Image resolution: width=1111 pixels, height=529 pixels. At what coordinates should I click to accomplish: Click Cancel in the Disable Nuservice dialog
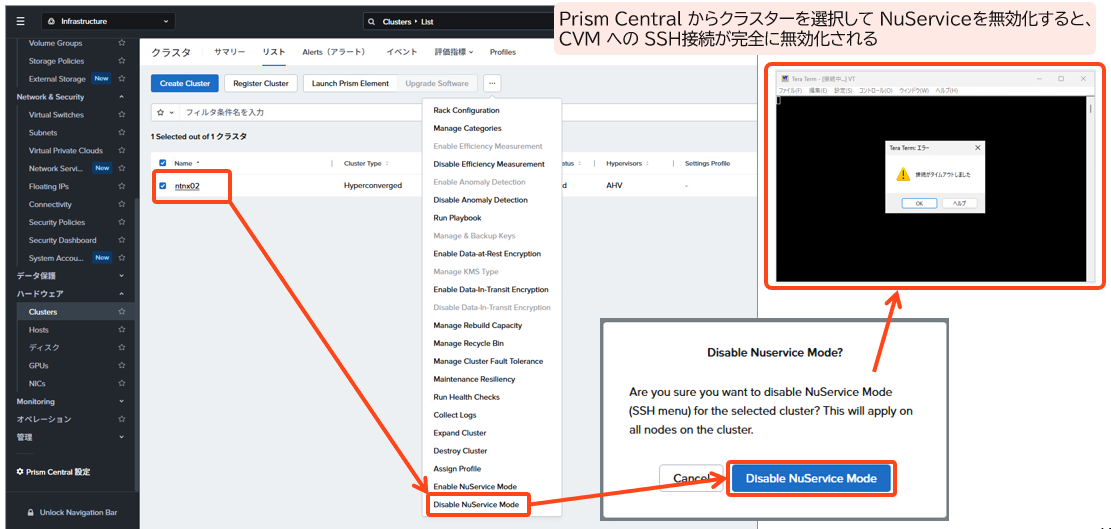(x=689, y=478)
